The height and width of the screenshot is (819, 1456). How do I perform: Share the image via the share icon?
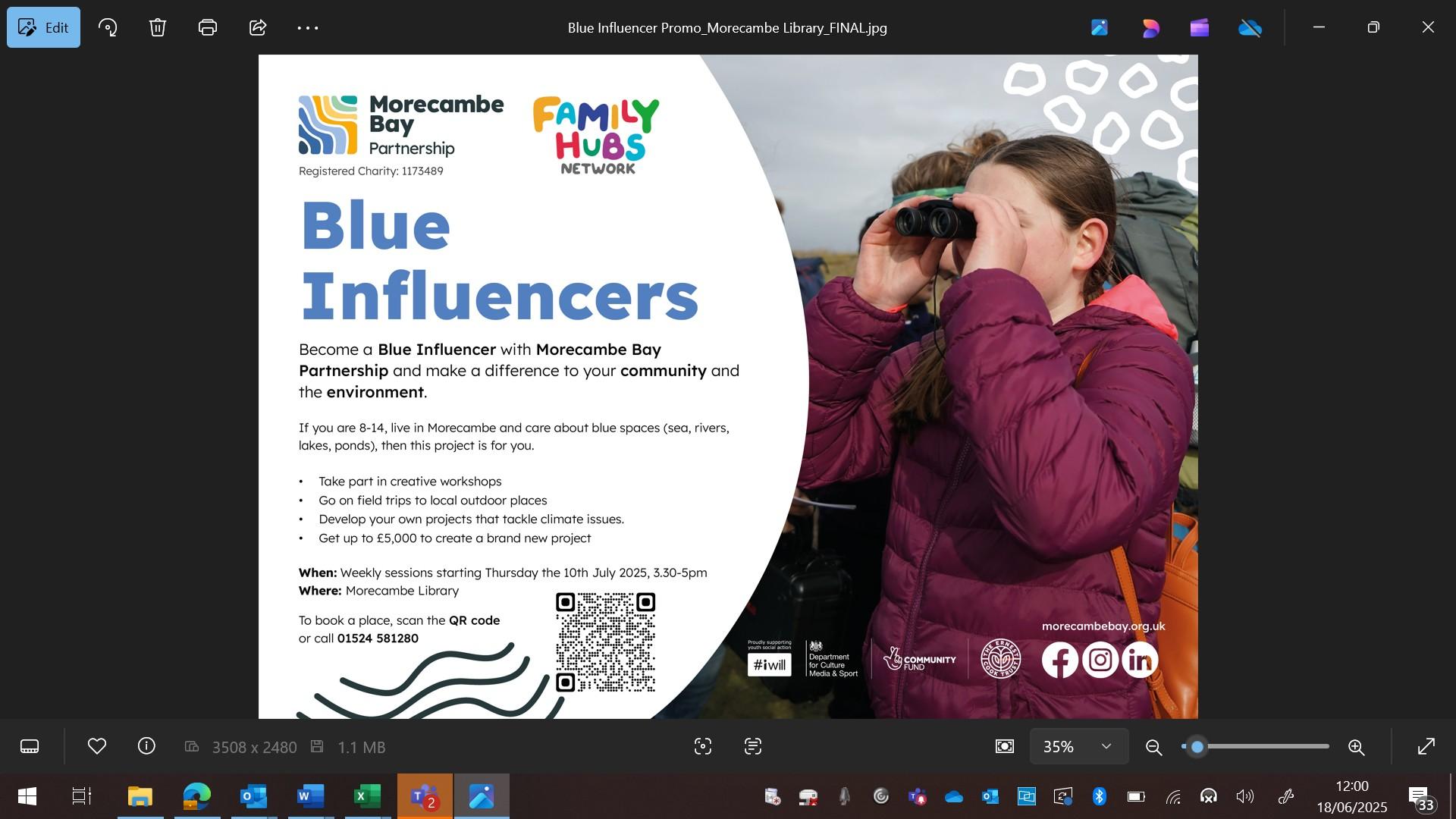coord(258,27)
